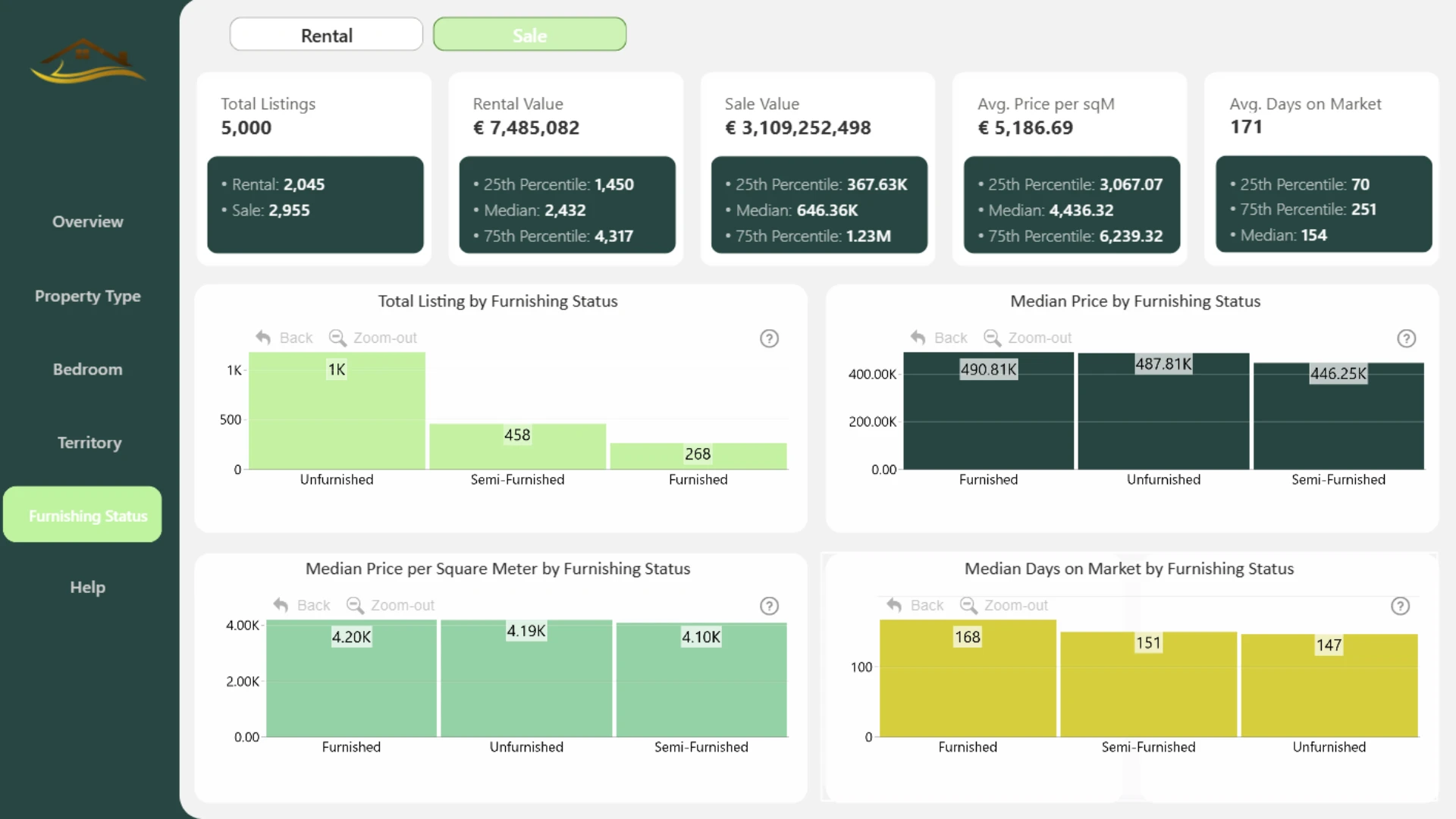Switch to the Territory page
Viewport: 1456px width, 819px height.
pyautogui.click(x=89, y=443)
